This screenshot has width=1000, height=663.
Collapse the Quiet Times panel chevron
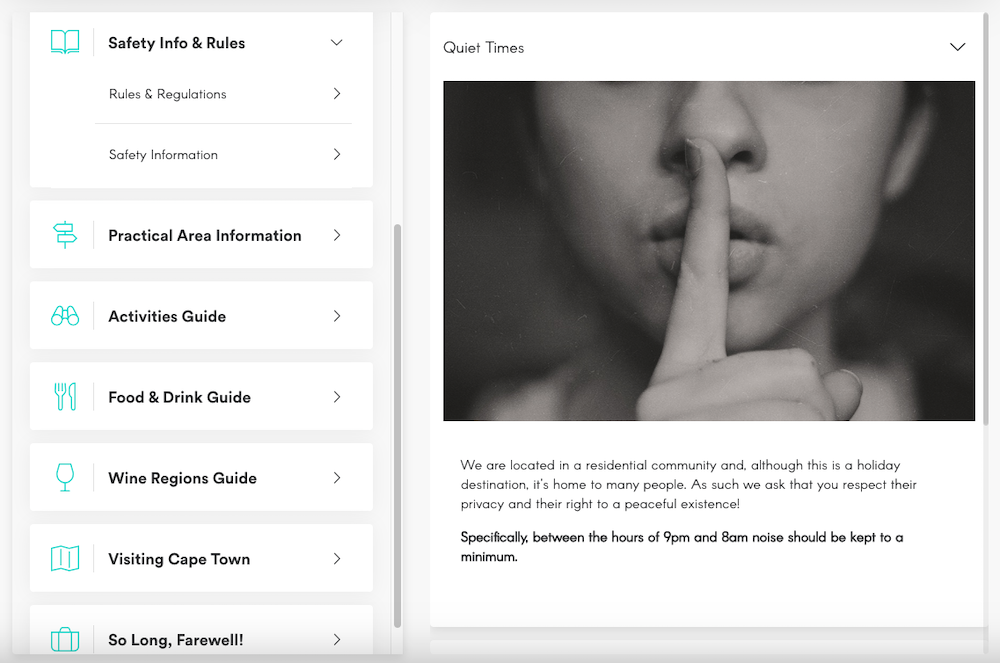(x=957, y=47)
